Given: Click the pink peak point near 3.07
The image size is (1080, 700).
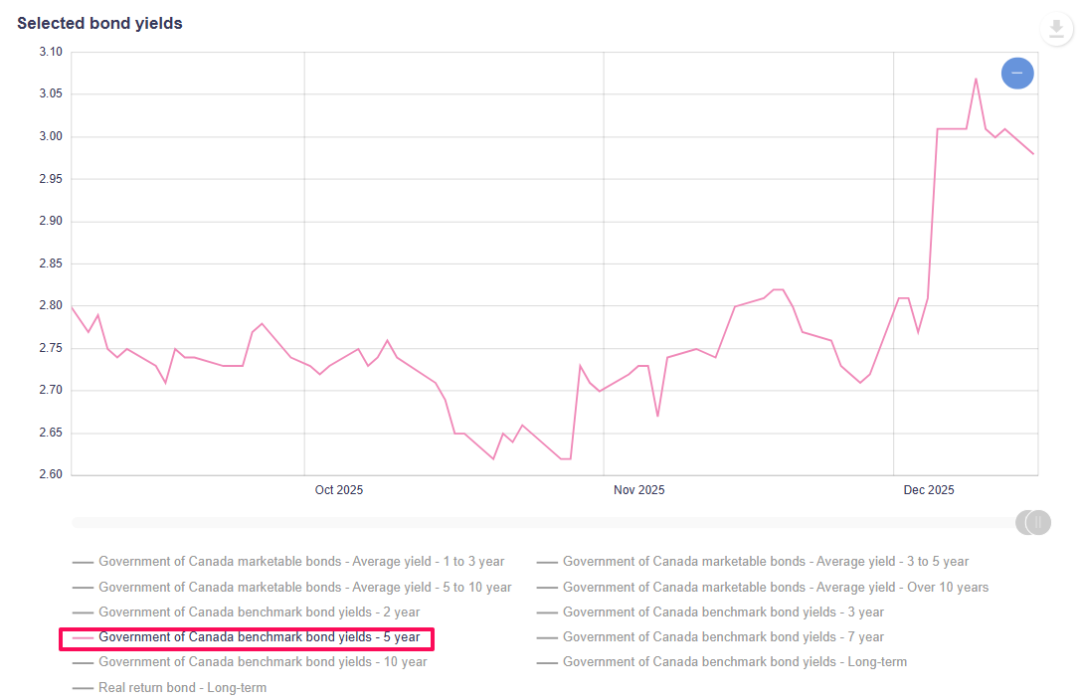Looking at the screenshot, I should pos(975,79).
